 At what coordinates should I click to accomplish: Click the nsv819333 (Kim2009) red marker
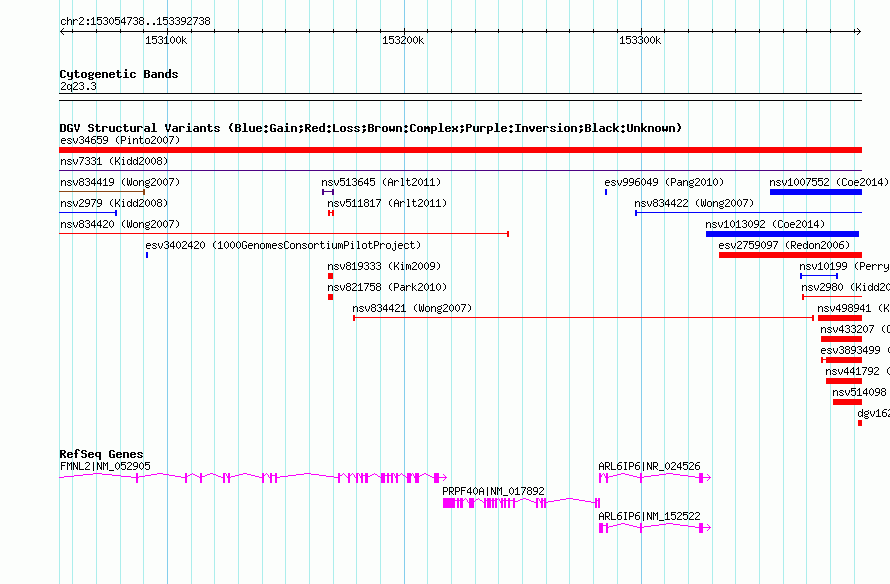tap(330, 276)
